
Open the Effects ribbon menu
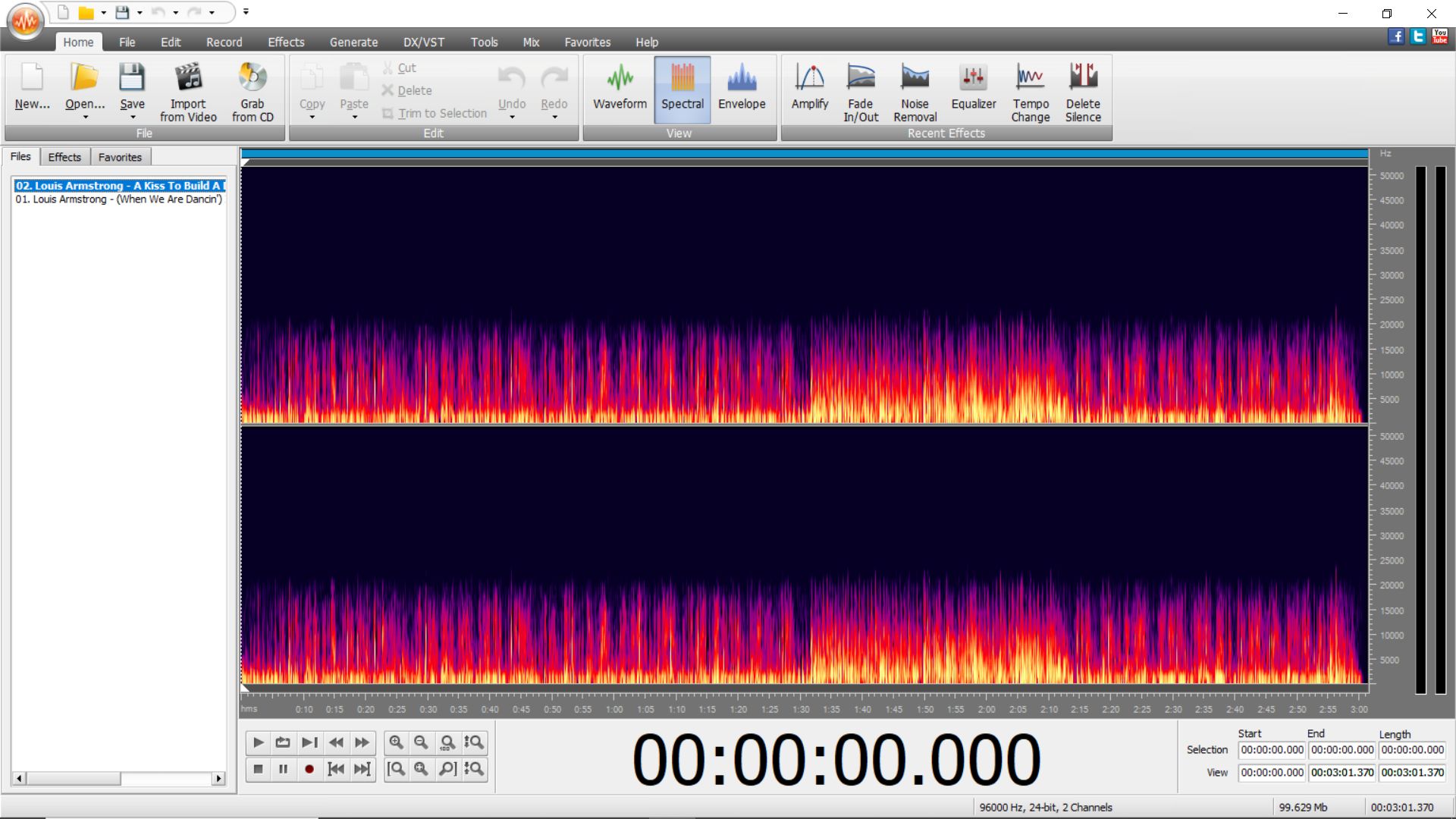[x=286, y=42]
